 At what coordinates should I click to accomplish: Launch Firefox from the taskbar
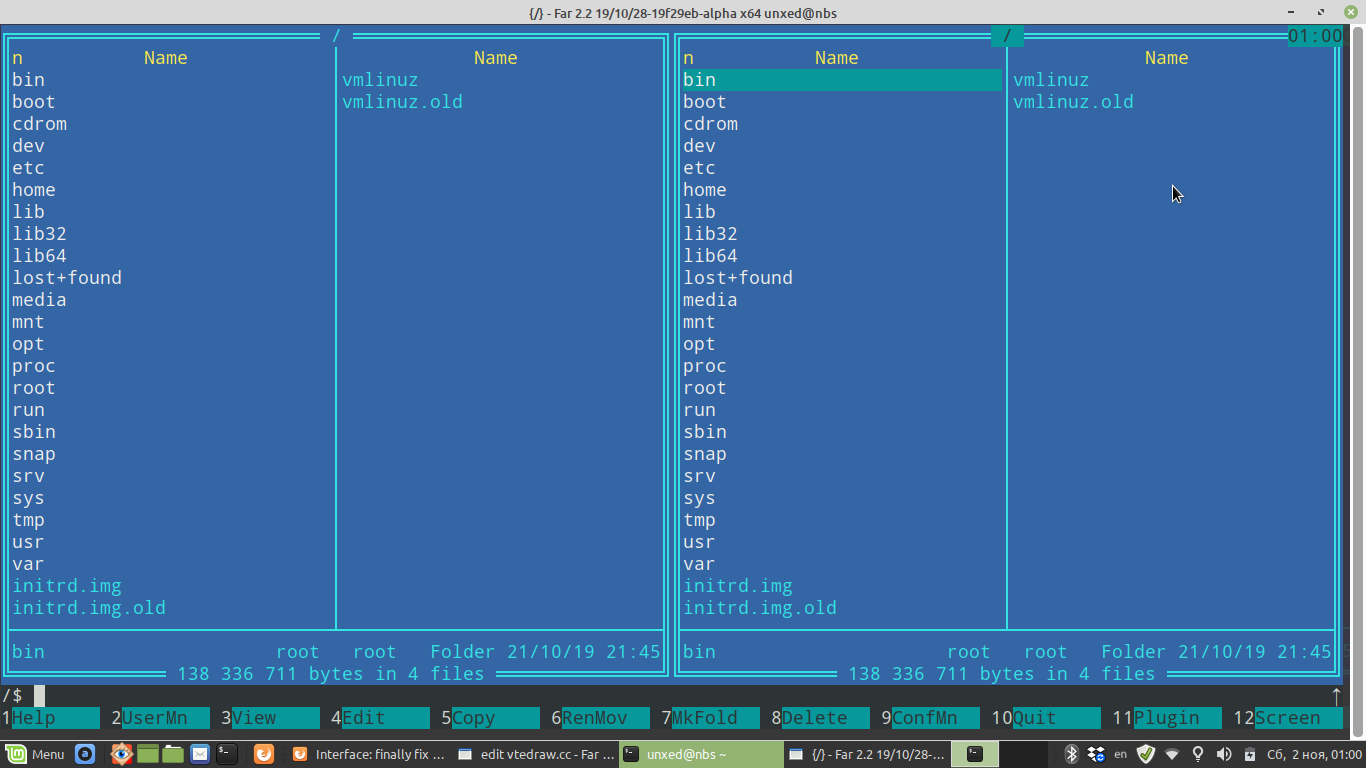[264, 754]
